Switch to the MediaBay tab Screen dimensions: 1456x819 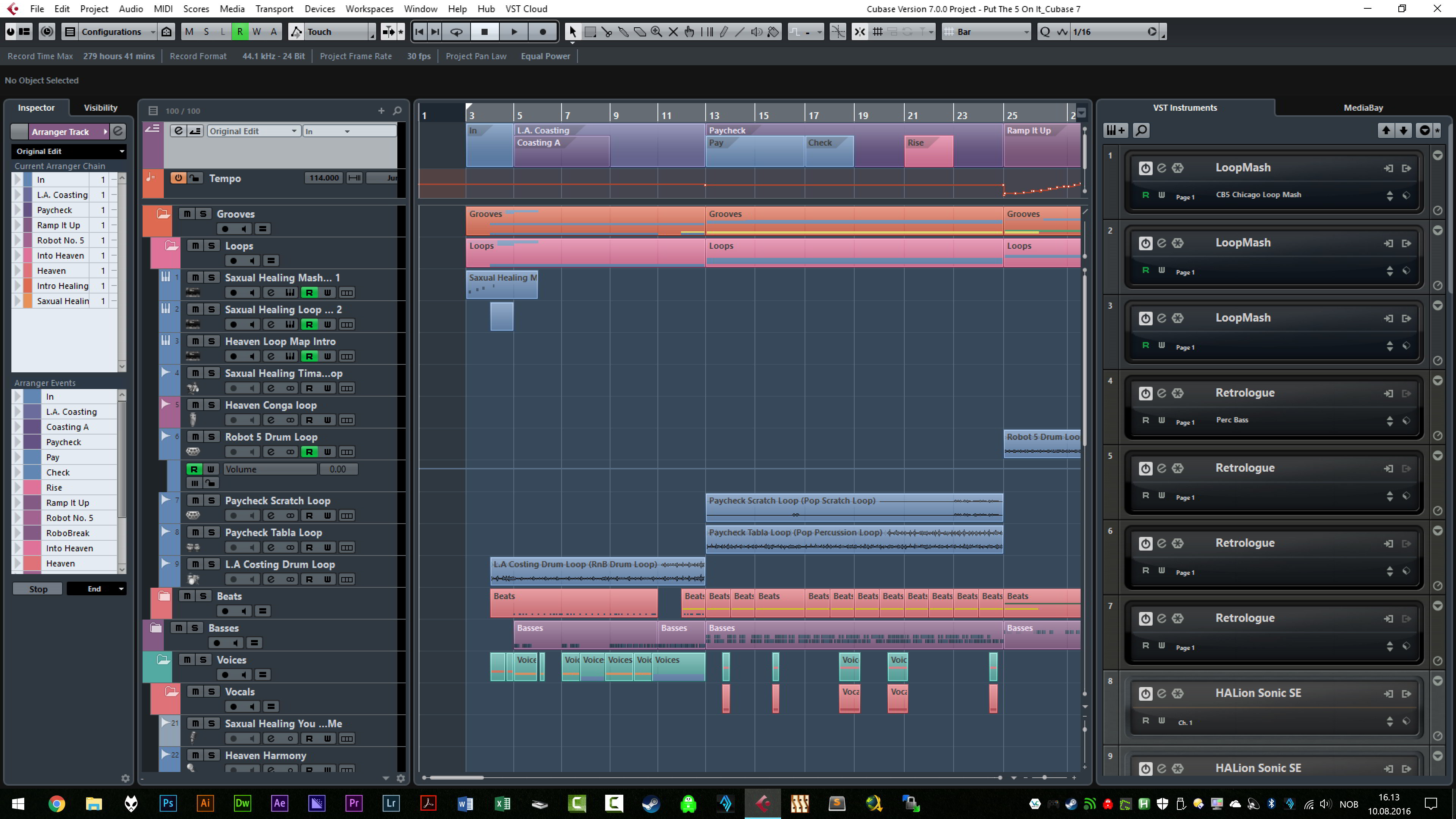point(1363,107)
